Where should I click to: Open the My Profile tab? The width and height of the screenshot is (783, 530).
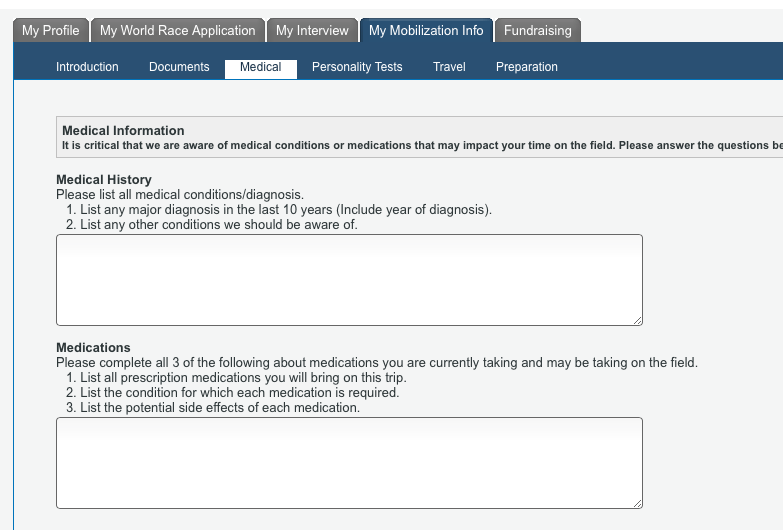point(51,31)
